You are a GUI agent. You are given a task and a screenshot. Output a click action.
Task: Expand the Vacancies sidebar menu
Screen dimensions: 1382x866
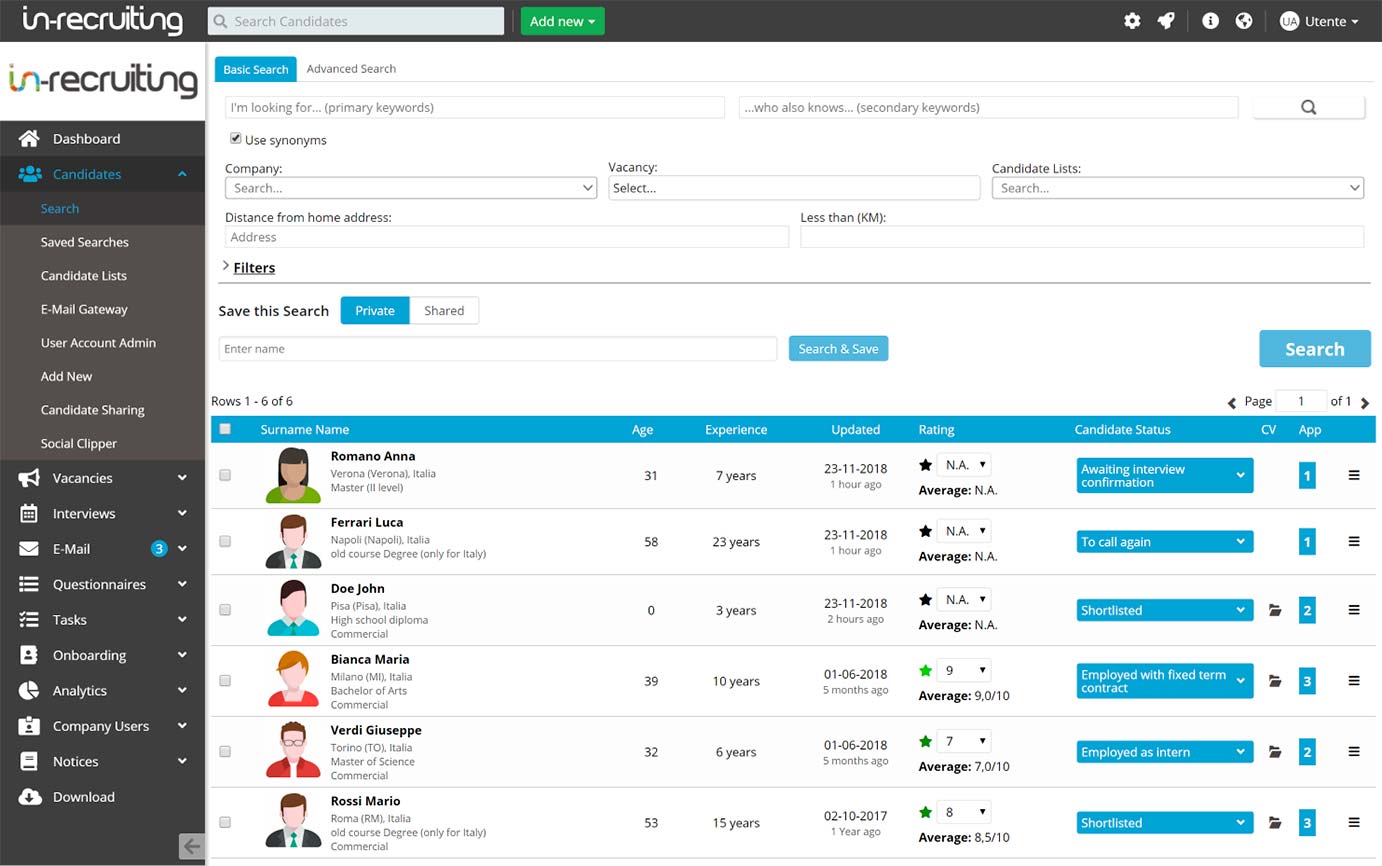coord(102,478)
